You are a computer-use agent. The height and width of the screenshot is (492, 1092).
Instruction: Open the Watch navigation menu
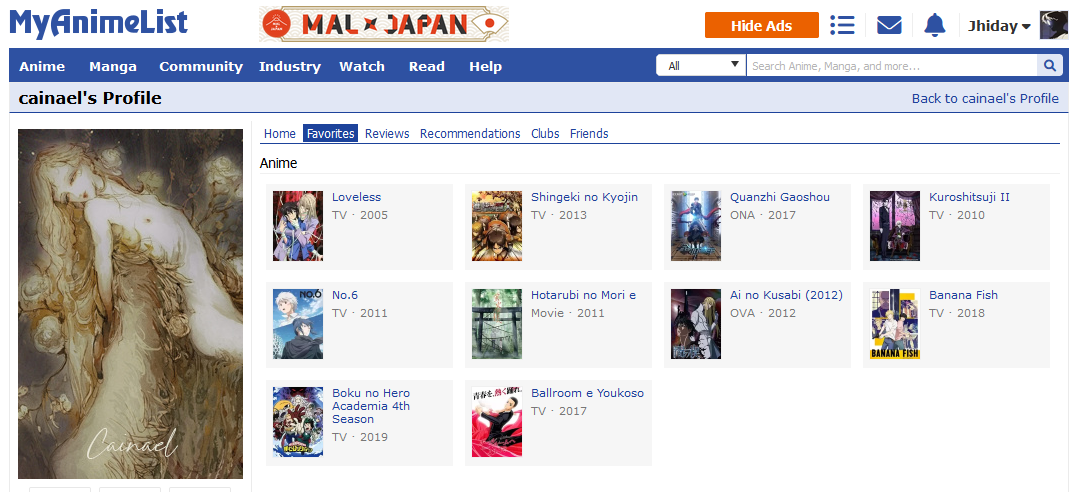361,66
